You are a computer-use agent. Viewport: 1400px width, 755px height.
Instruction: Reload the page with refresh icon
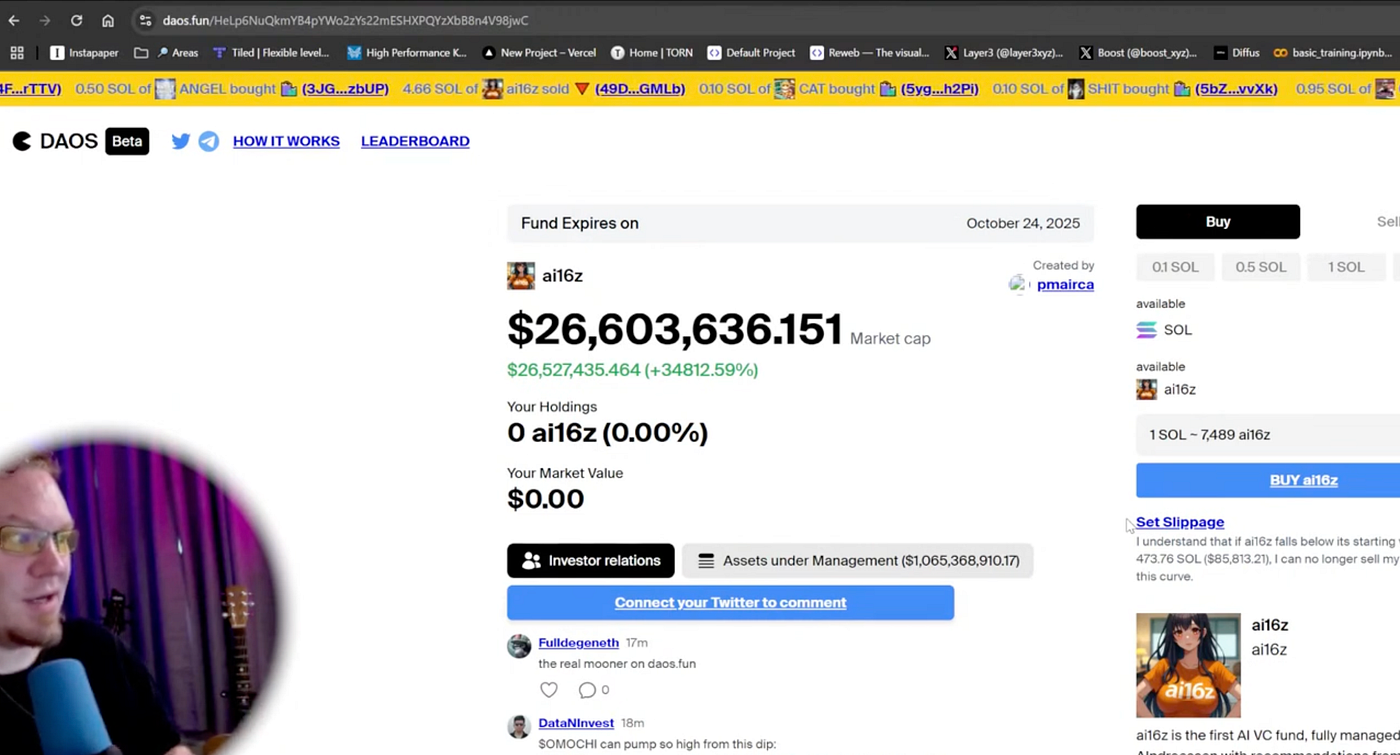76,20
